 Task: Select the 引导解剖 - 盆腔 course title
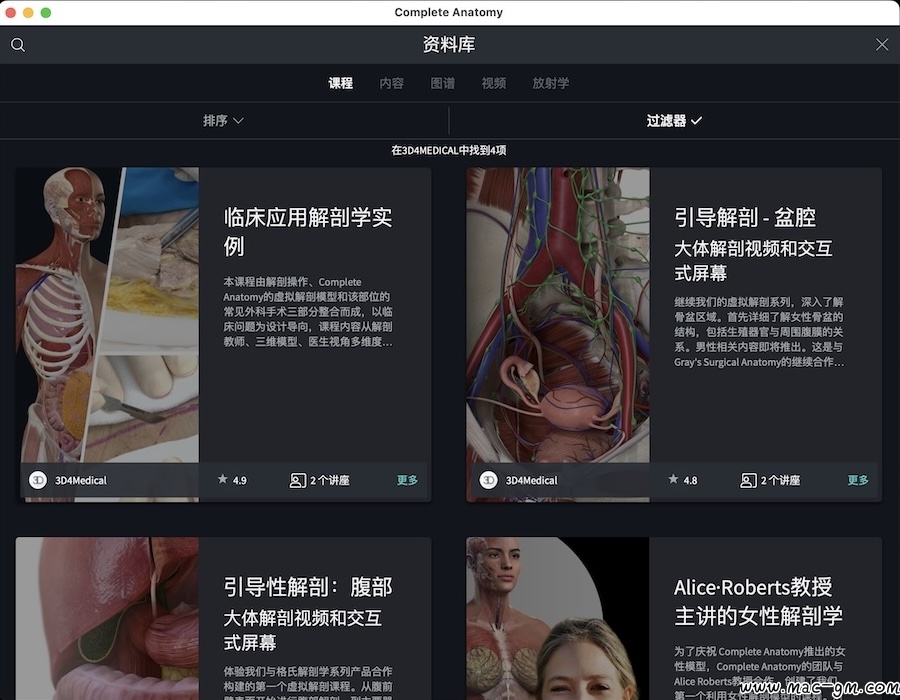click(744, 217)
